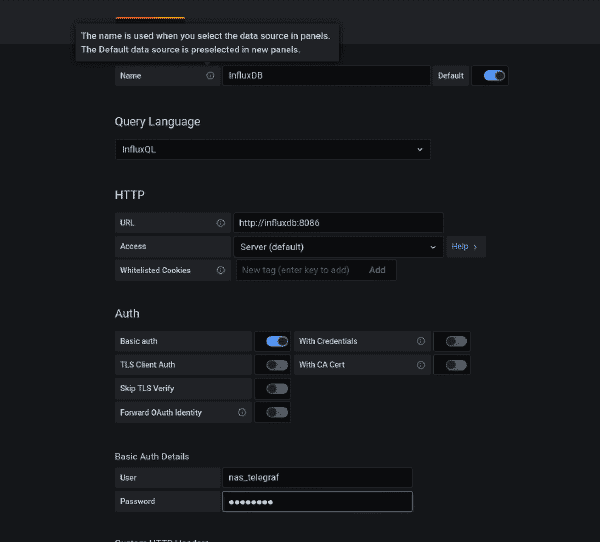The image size is (600, 542).
Task: Disable the Basic auth switch
Action: click(x=277, y=341)
